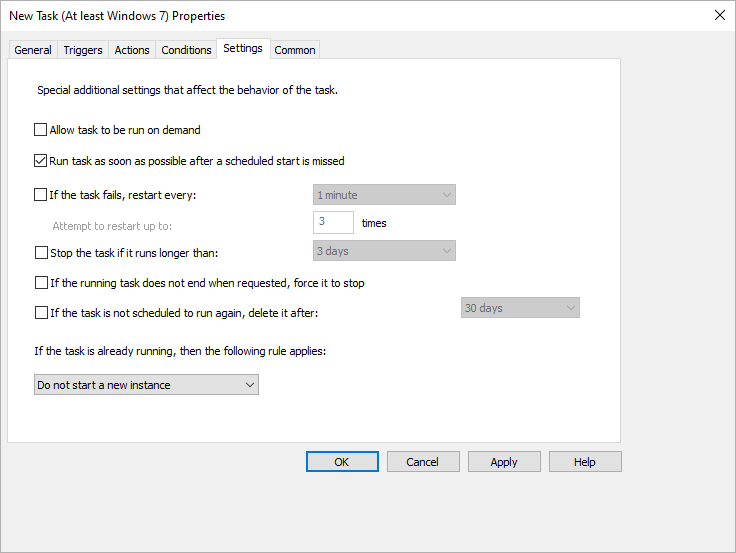The width and height of the screenshot is (736, 553).
Task: Click the Cancel button
Action: (x=422, y=462)
